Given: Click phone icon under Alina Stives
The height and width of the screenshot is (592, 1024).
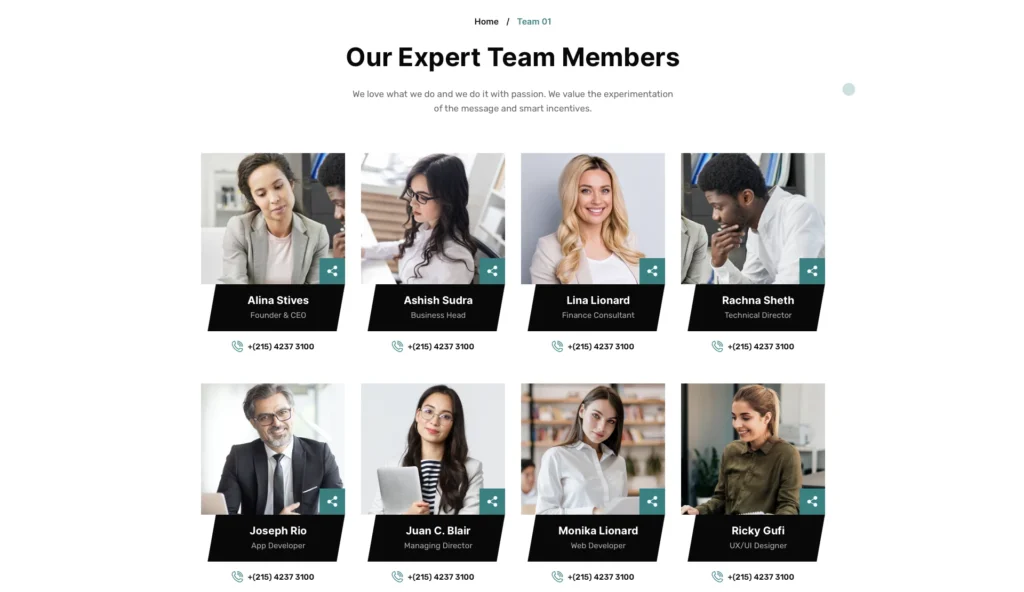Looking at the screenshot, I should [237, 346].
